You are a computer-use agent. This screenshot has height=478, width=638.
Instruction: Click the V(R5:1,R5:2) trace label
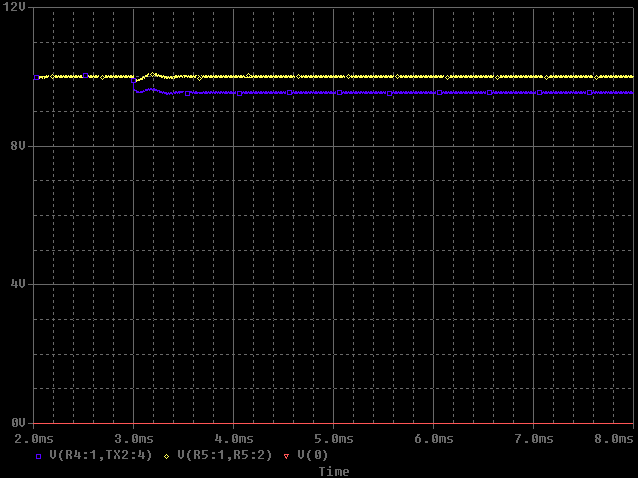coord(225,455)
